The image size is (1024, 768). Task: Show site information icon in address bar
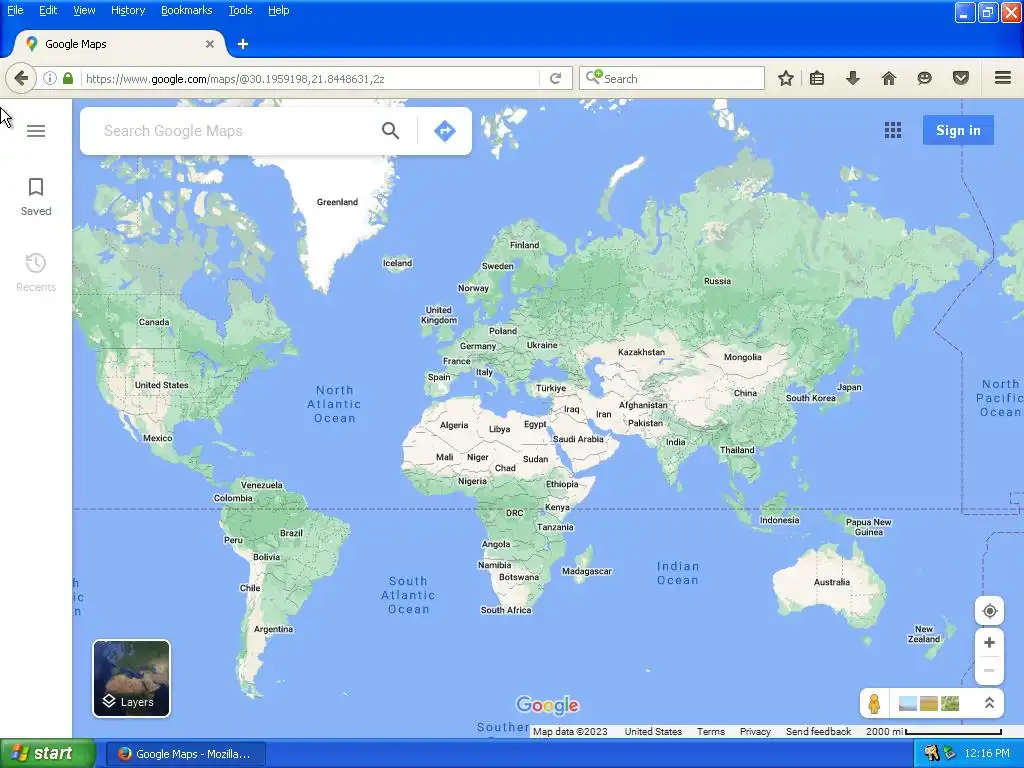point(50,78)
